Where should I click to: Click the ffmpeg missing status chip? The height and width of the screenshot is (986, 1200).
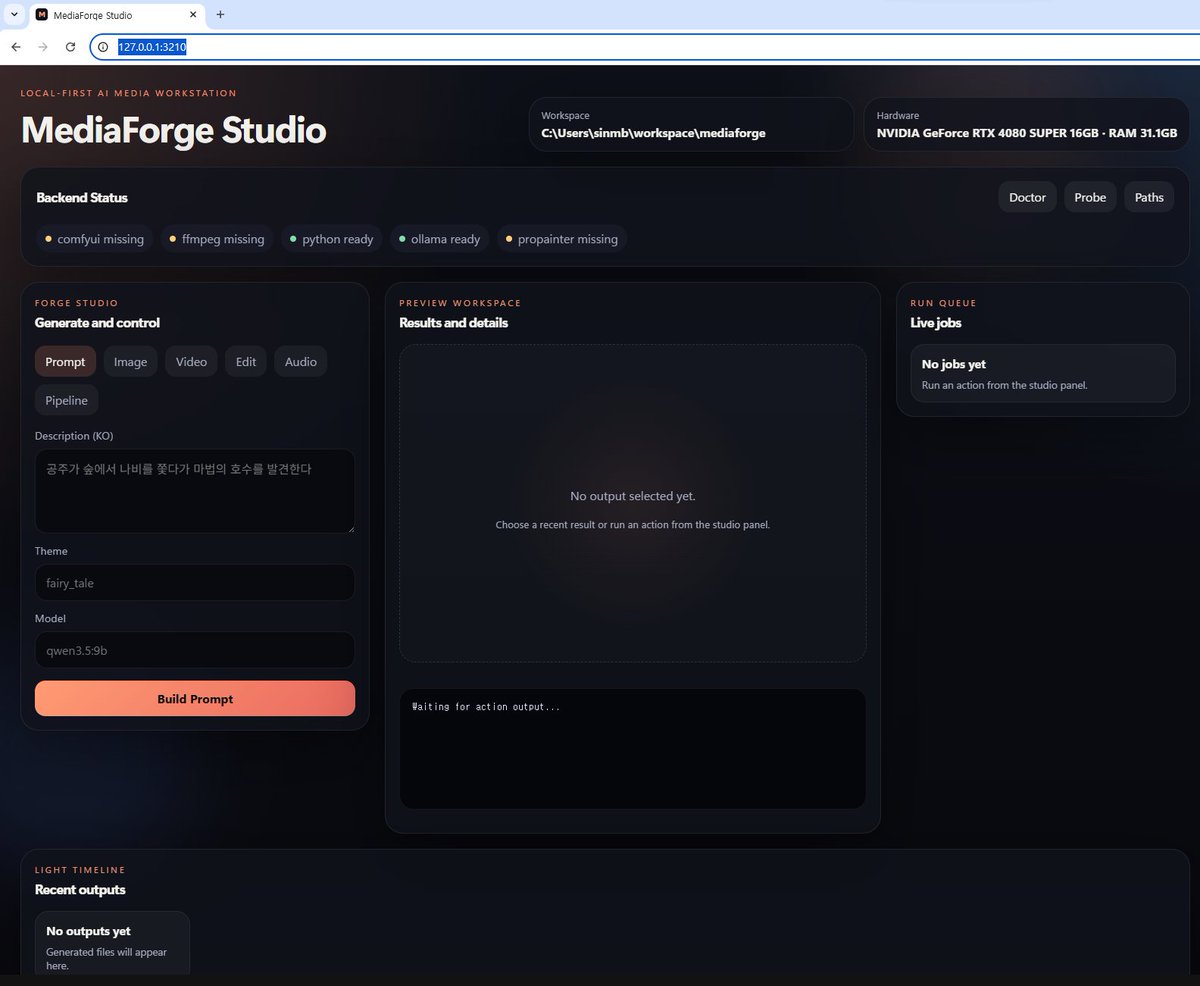(217, 239)
